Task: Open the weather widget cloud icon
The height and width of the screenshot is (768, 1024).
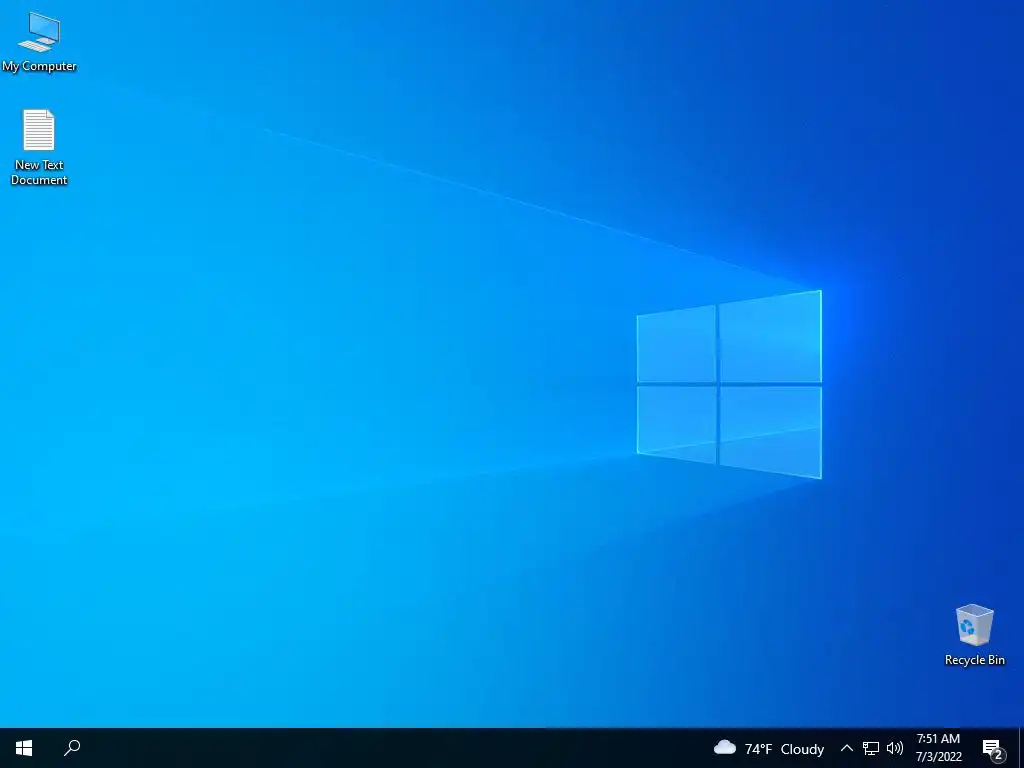Action: [724, 748]
